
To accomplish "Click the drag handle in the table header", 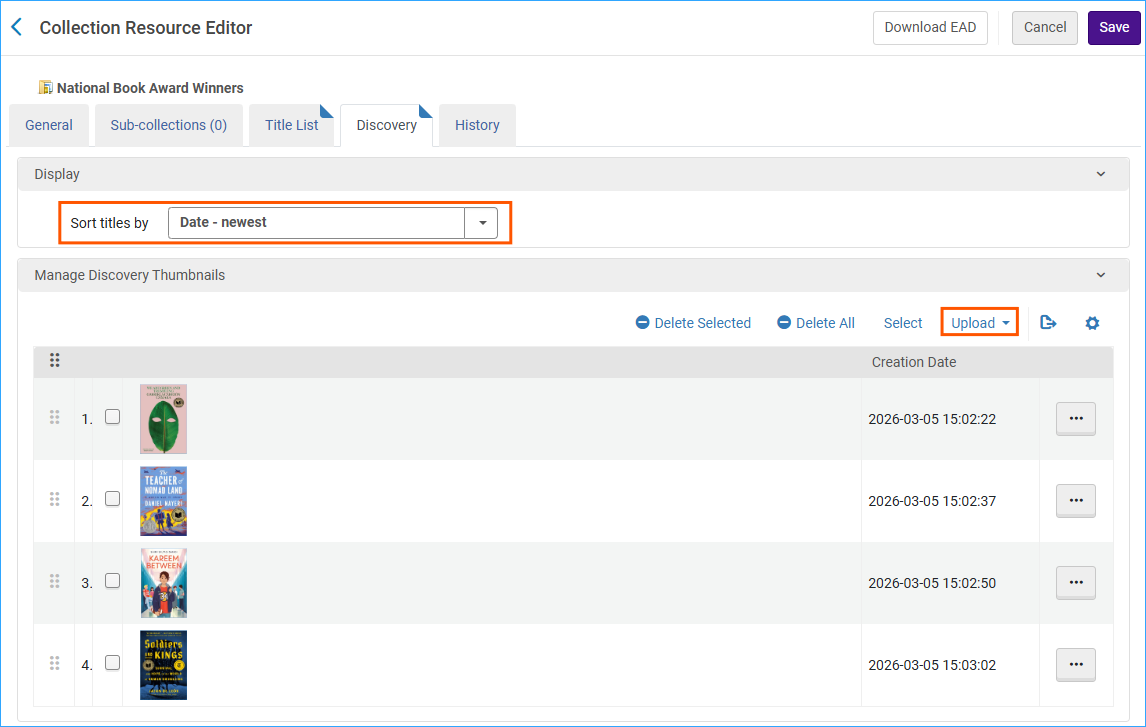I will click(55, 360).
